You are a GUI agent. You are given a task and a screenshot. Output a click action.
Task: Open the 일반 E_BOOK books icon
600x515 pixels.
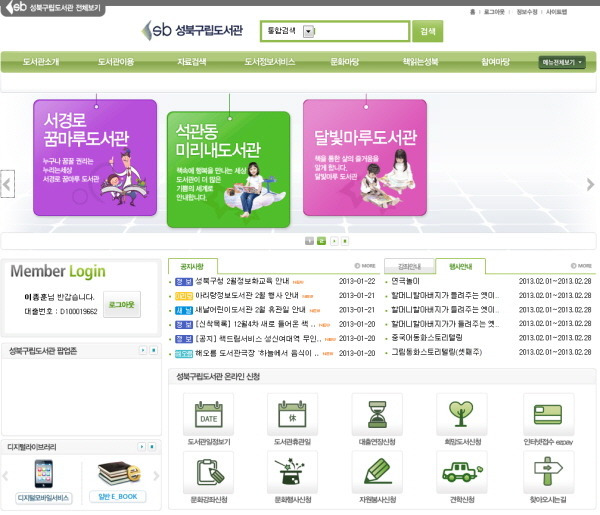point(119,473)
